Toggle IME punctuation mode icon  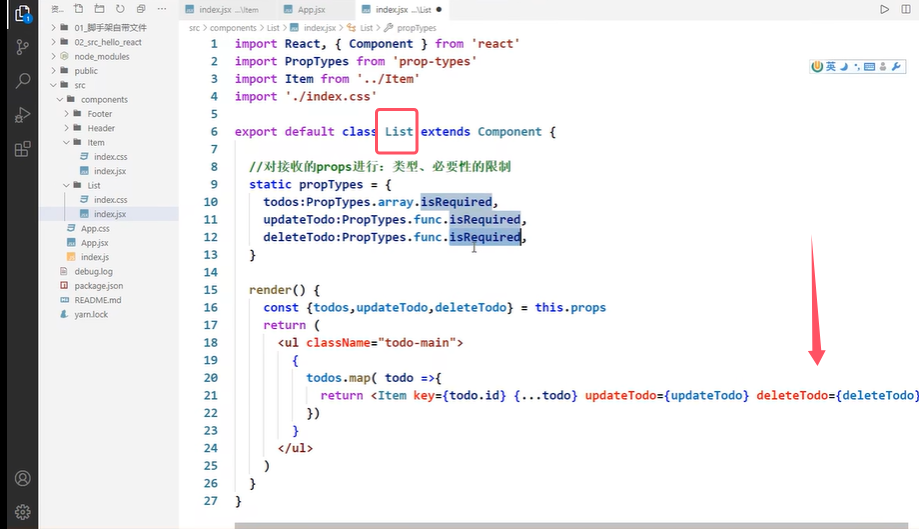tap(856, 67)
